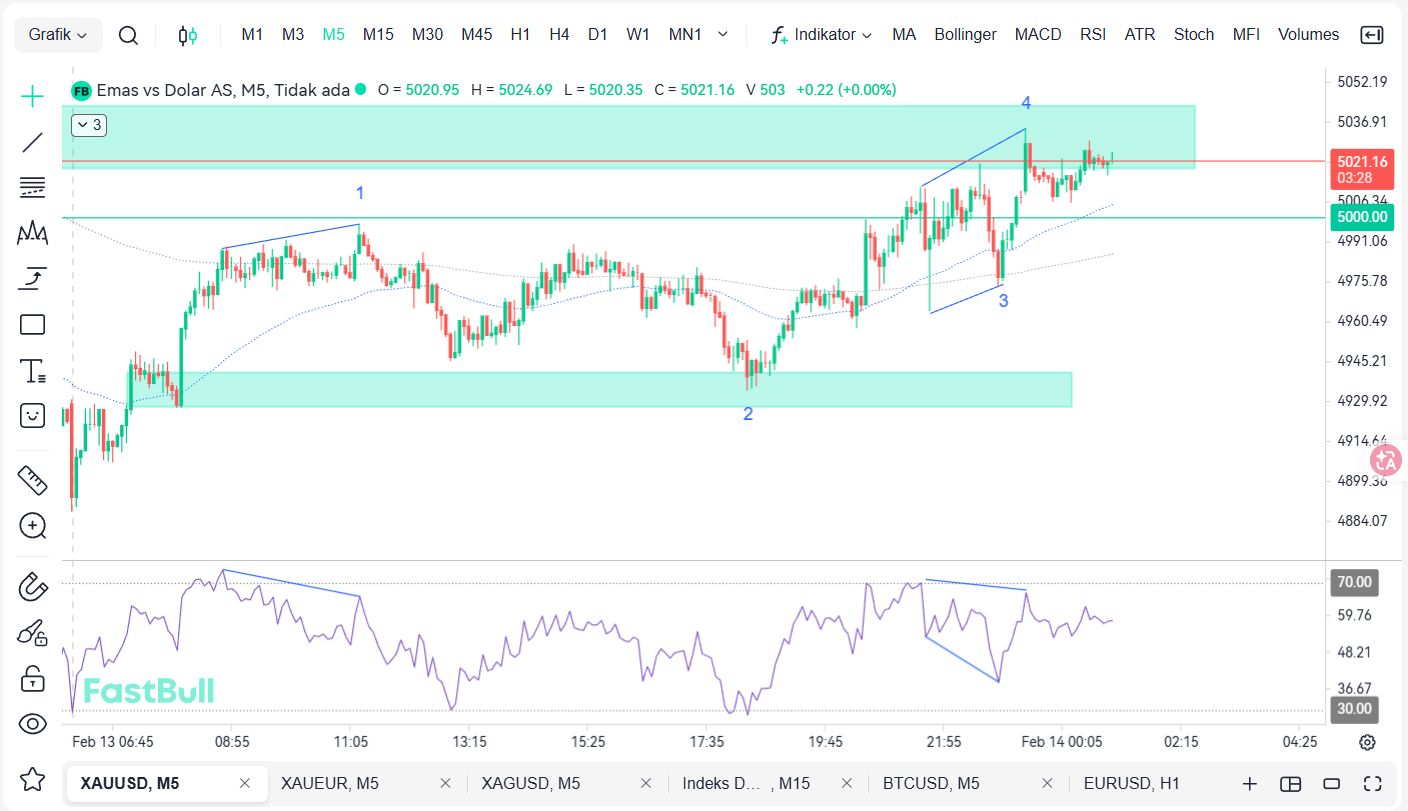Select the trend line drawing tool

click(x=33, y=142)
